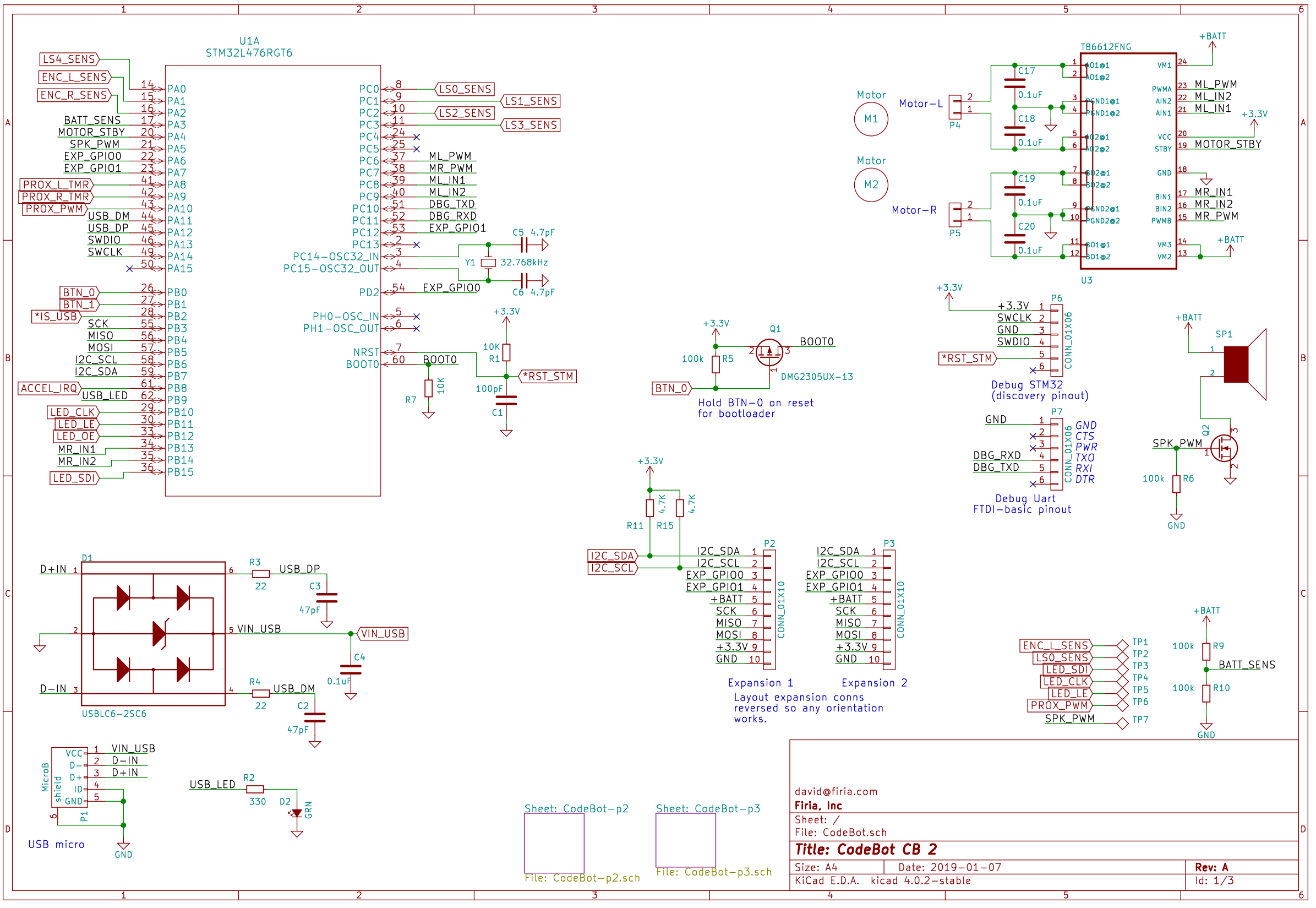Screen dimensions: 1316x908
Task: Select the D2 green LED symbol
Action: [x=296, y=813]
